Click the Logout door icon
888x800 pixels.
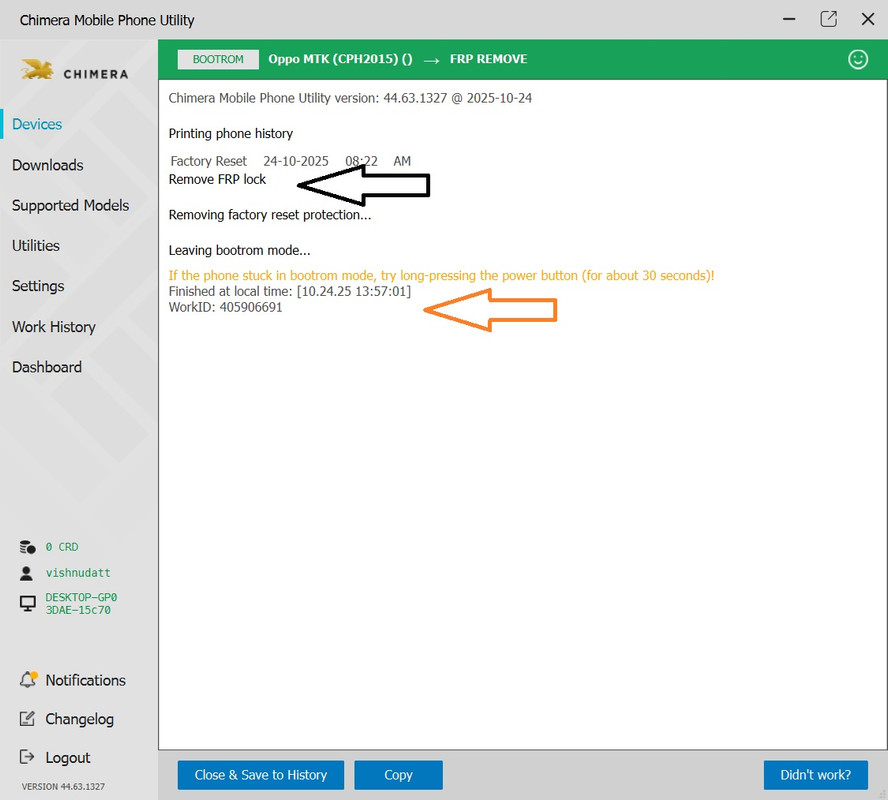[27, 757]
